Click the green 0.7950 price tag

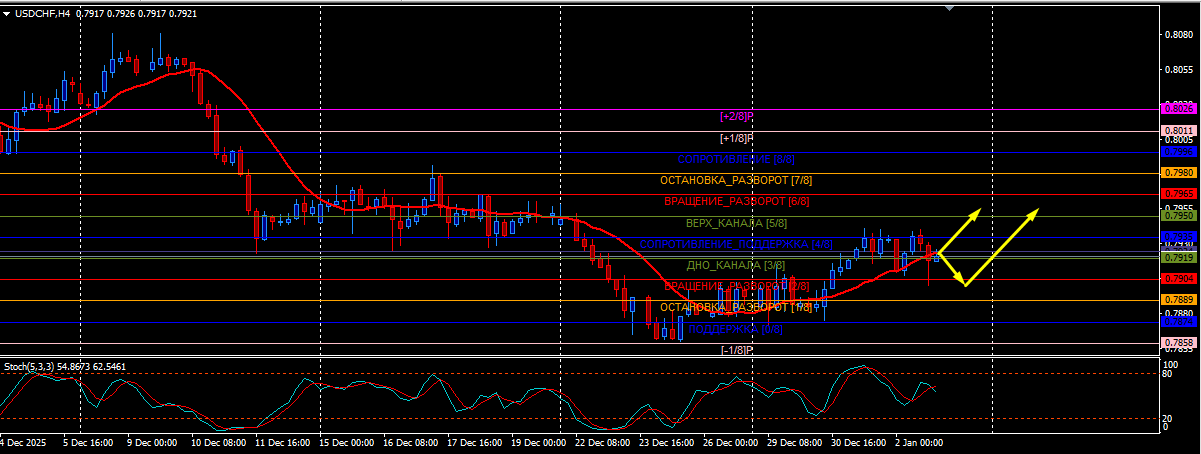pyautogui.click(x=1179, y=215)
